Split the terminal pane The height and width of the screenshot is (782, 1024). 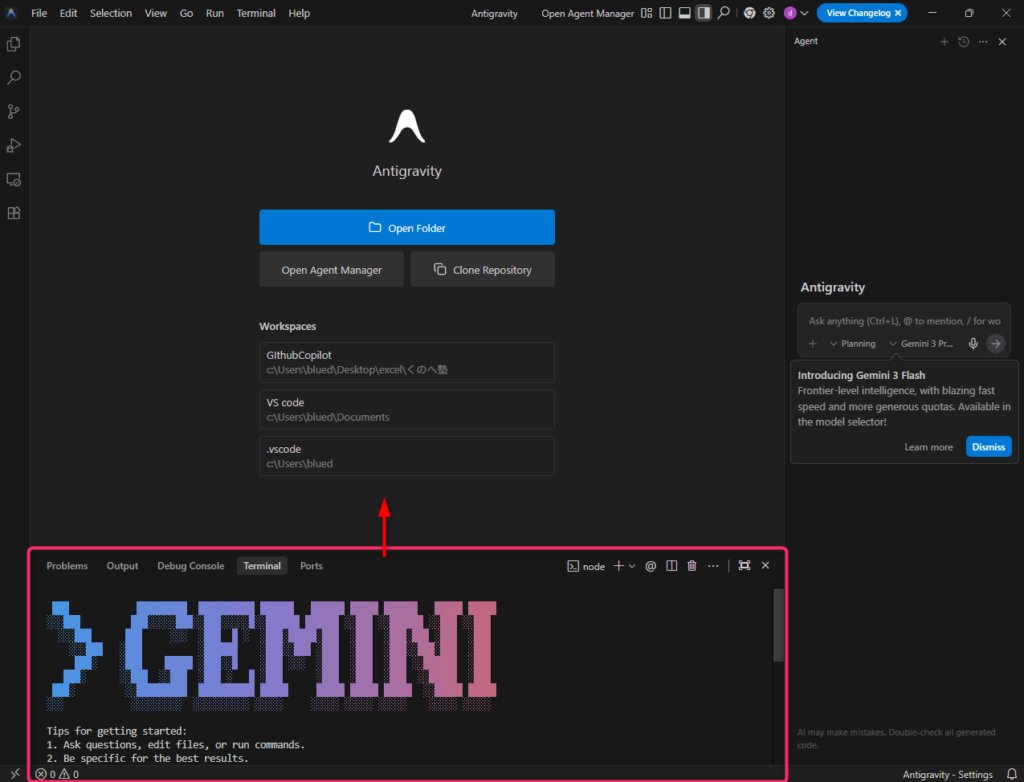point(671,566)
